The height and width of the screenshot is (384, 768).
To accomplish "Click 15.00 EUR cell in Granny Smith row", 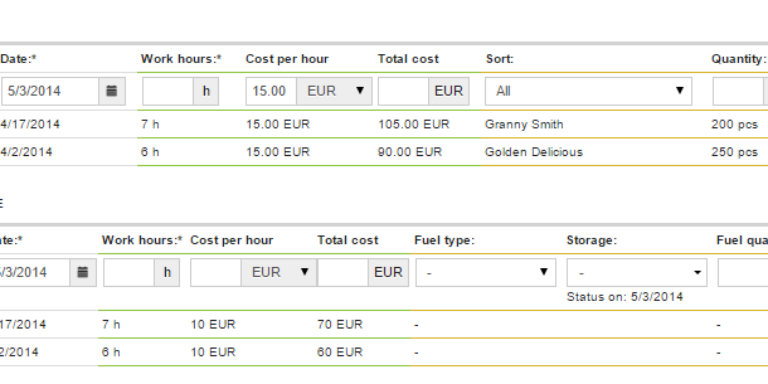I will (278, 124).
